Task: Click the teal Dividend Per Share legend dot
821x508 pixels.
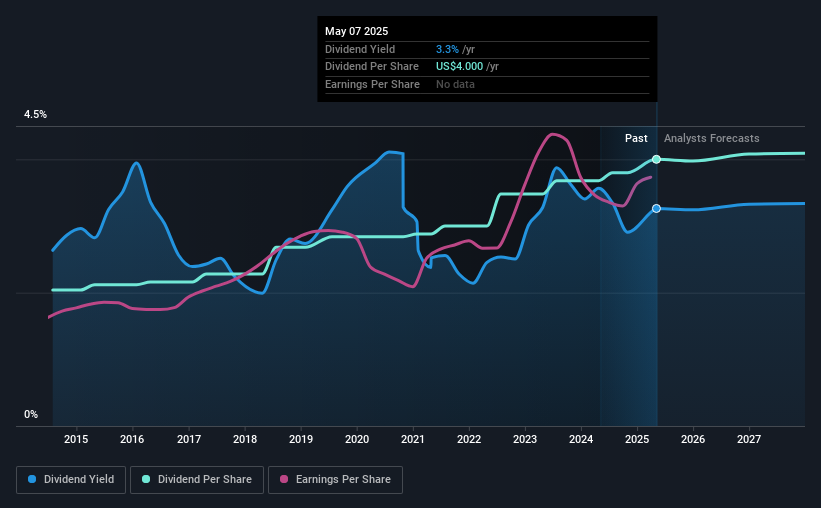Action: [146, 479]
